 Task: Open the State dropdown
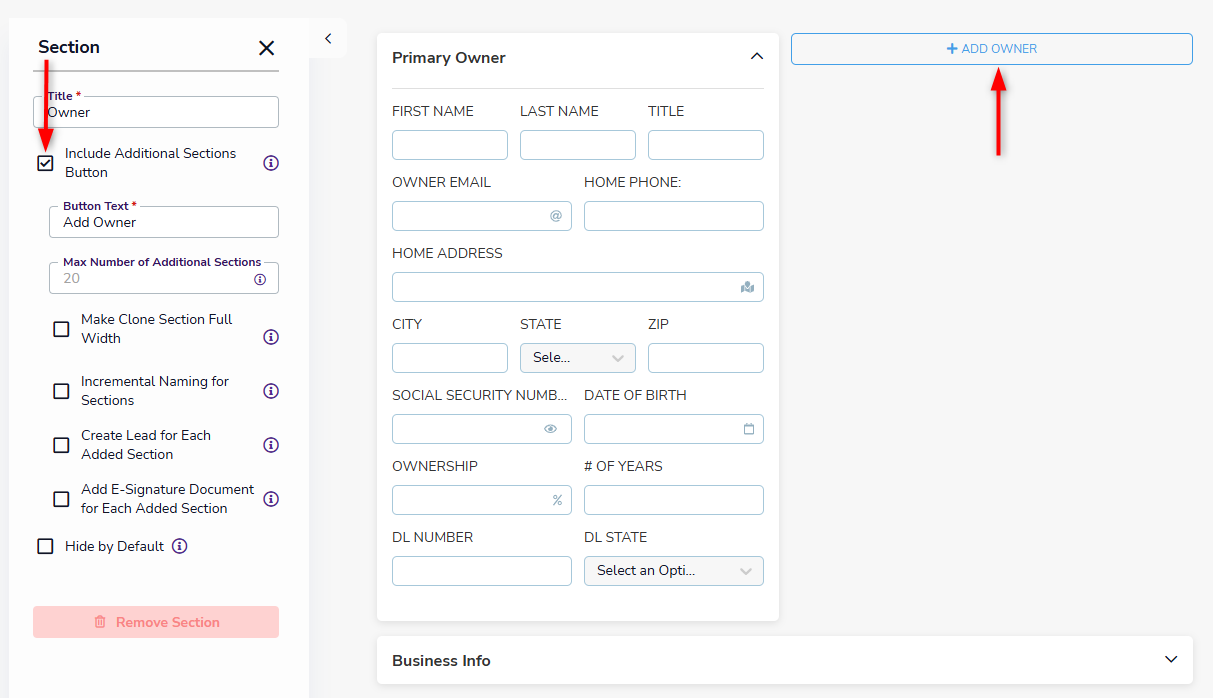coord(578,358)
